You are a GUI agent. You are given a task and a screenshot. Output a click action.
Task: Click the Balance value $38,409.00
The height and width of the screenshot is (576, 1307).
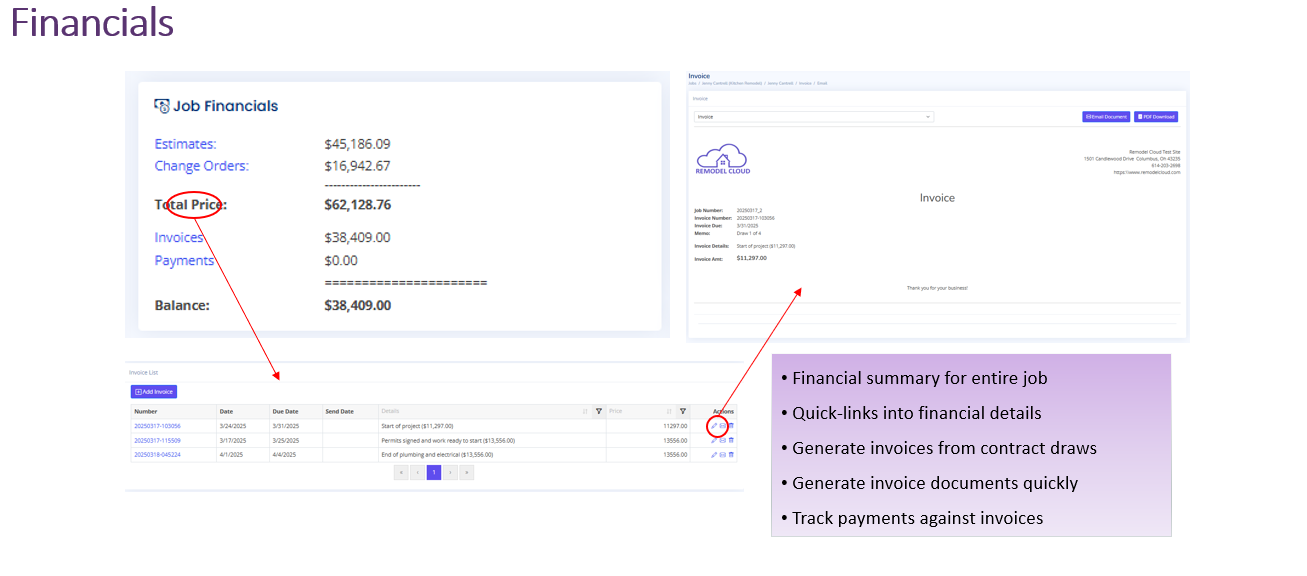click(x=358, y=305)
